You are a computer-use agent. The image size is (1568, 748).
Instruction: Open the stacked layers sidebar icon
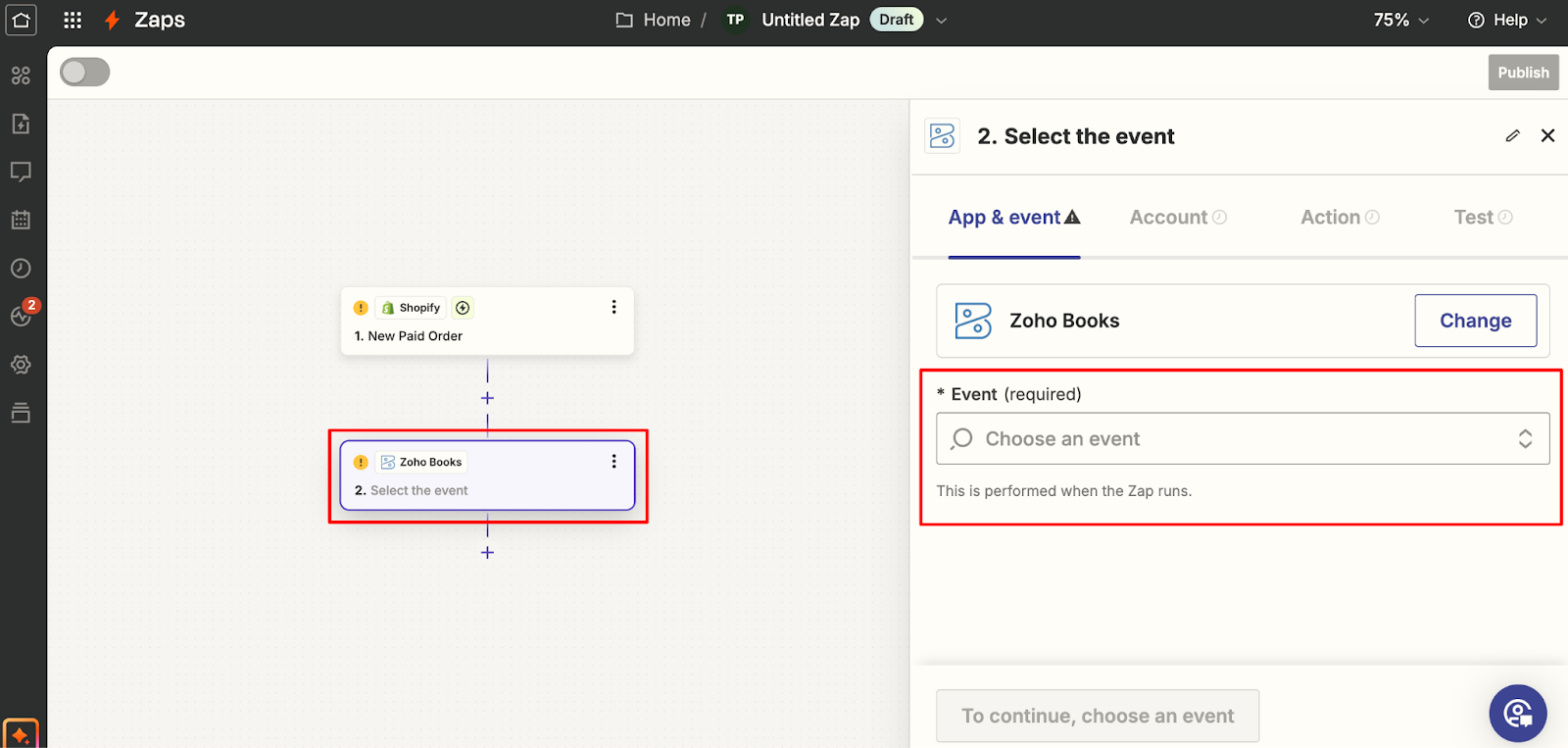pos(21,413)
